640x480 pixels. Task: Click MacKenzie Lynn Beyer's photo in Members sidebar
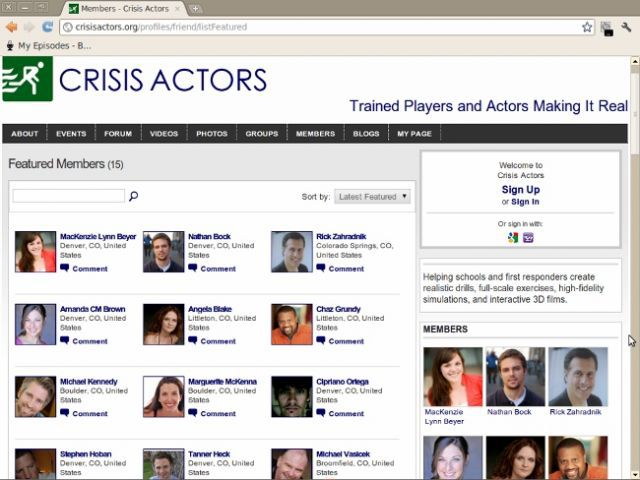click(453, 376)
